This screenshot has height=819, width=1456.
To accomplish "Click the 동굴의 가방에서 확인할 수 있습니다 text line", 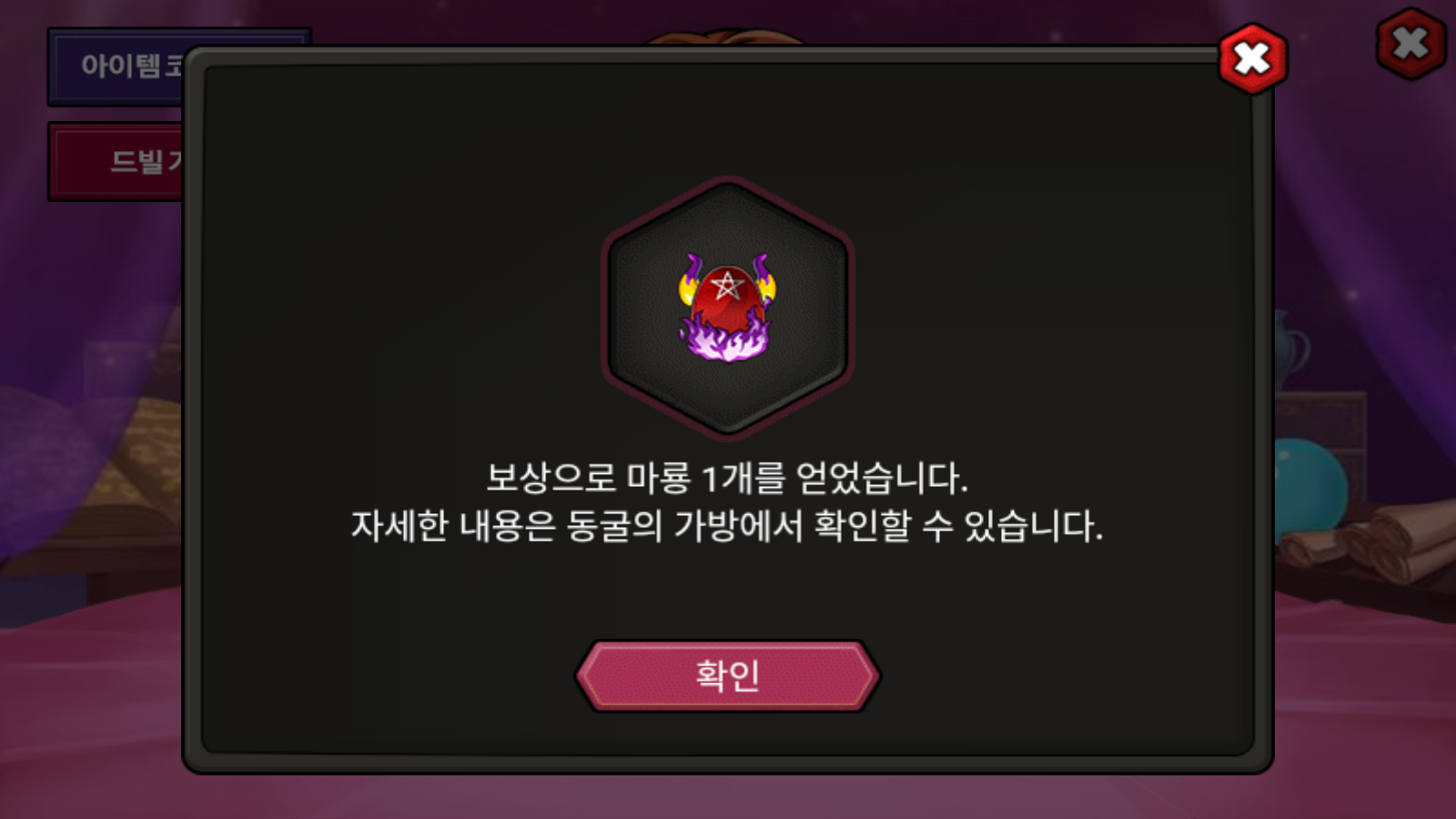I will coord(834,525).
